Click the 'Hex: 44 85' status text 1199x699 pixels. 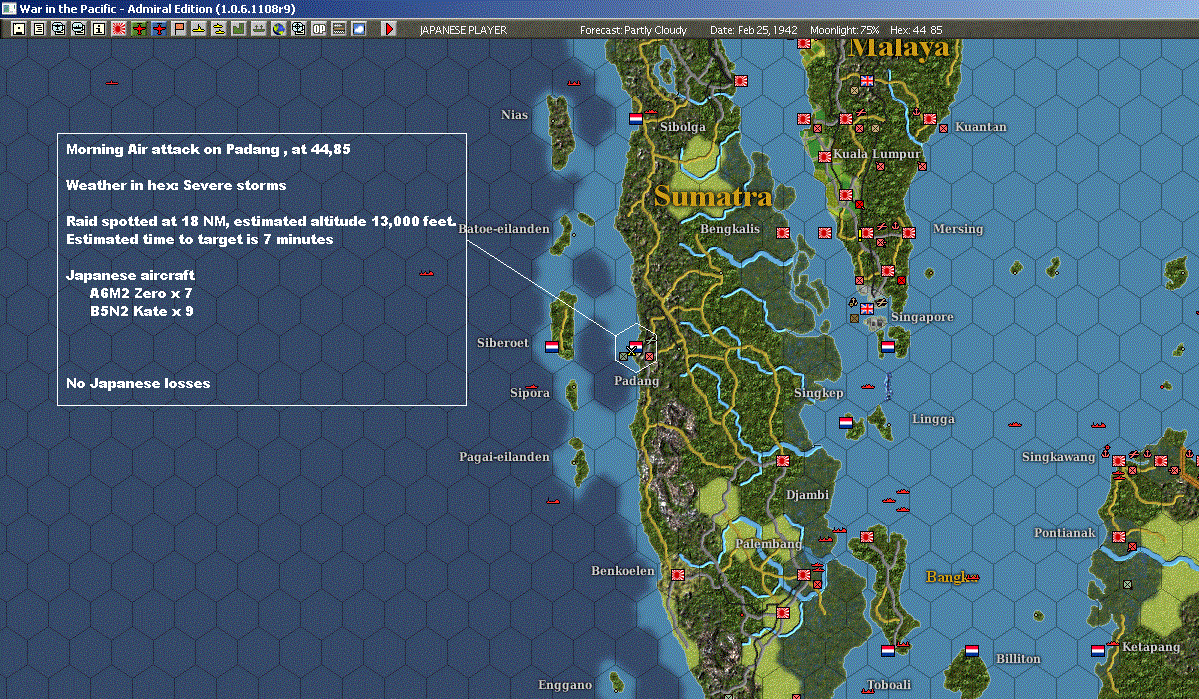pos(916,30)
